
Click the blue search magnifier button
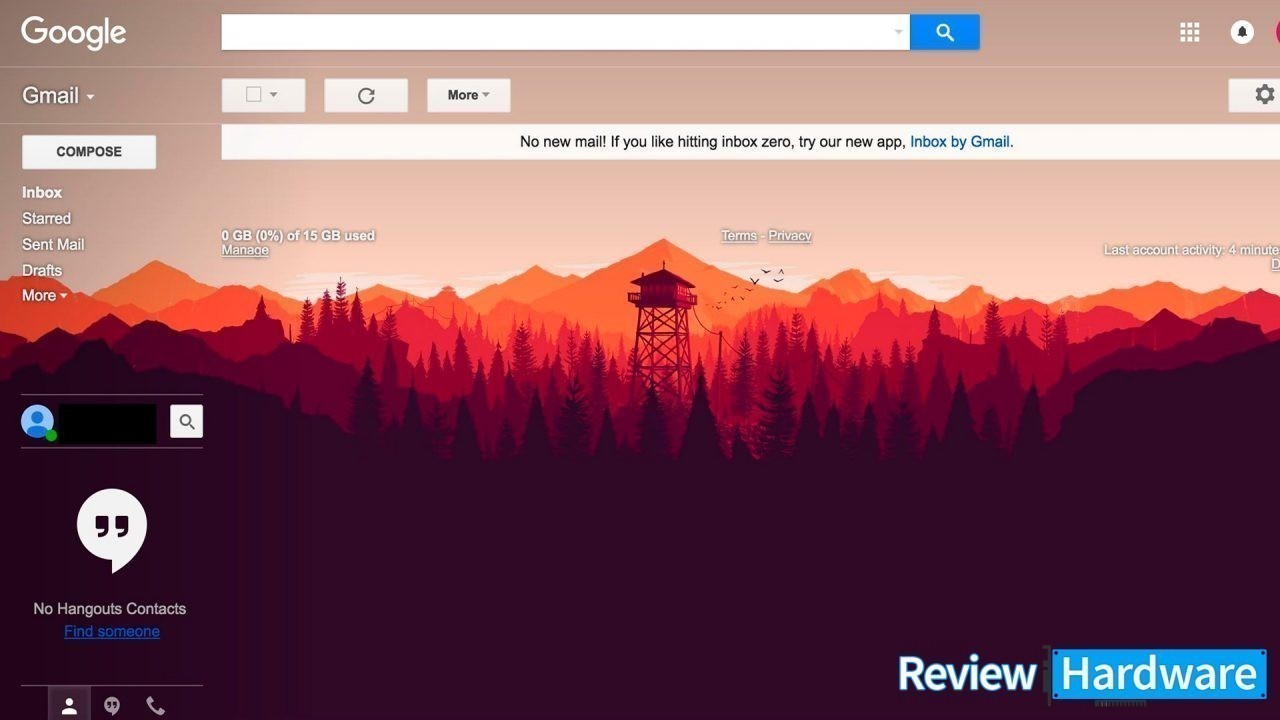click(944, 32)
